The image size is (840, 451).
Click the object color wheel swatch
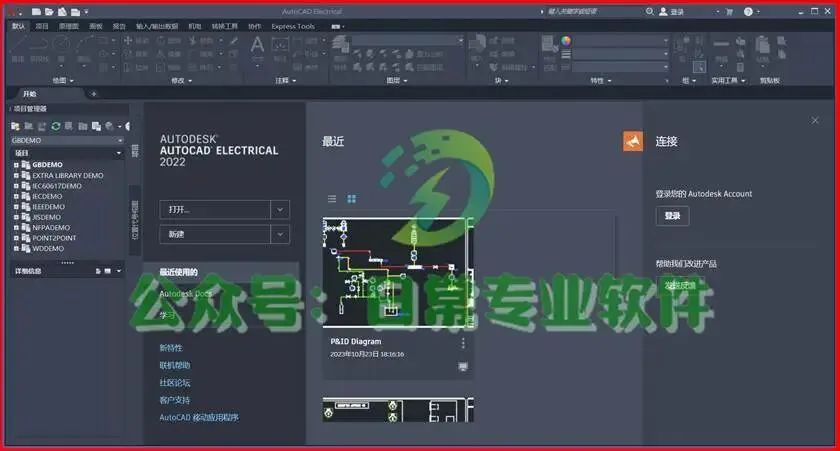(566, 41)
